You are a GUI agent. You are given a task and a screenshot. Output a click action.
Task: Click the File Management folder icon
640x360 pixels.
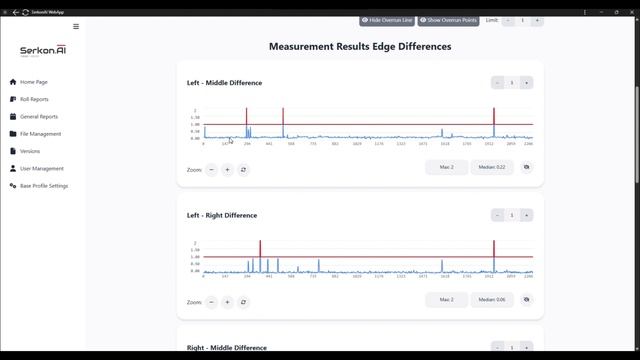pyautogui.click(x=13, y=134)
